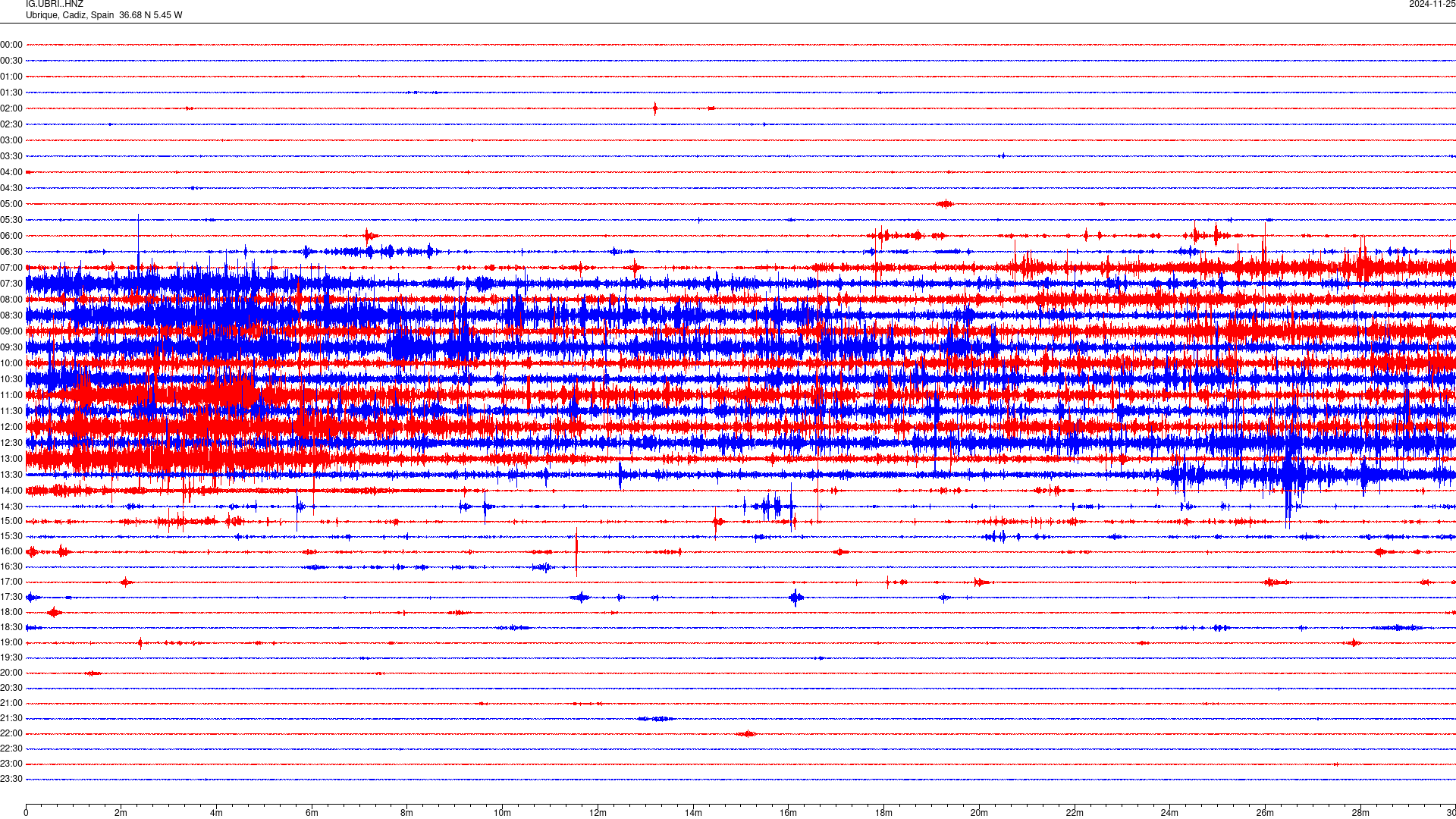Select the 12:30 row time label
Image resolution: width=1456 pixels, height=819 pixels.
pyautogui.click(x=11, y=443)
